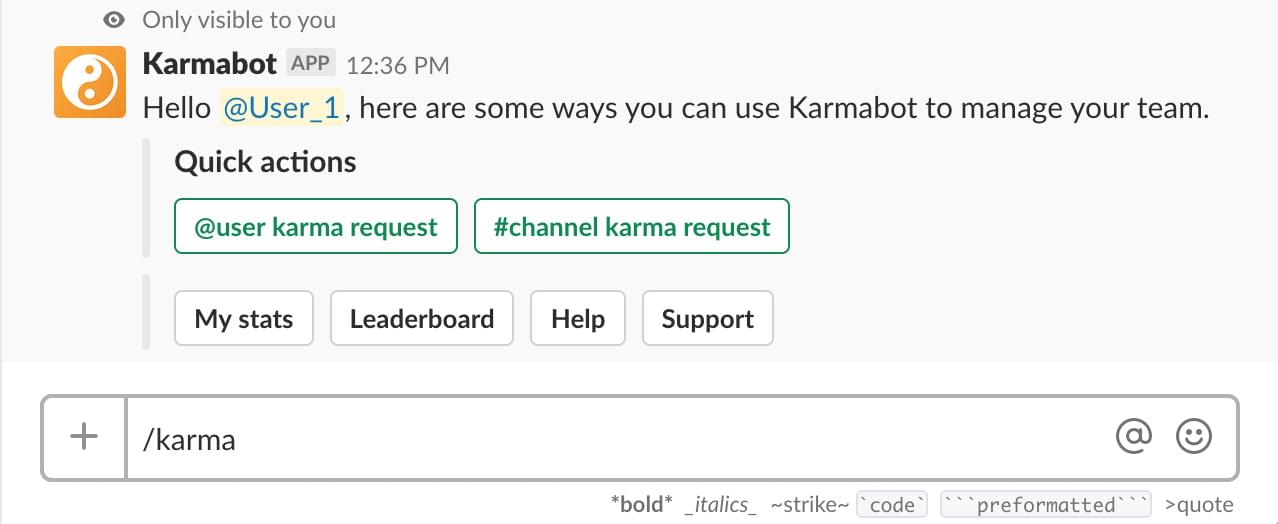Click the plus attachment icon in message box
Image resolution: width=1278 pixels, height=524 pixels.
84,437
